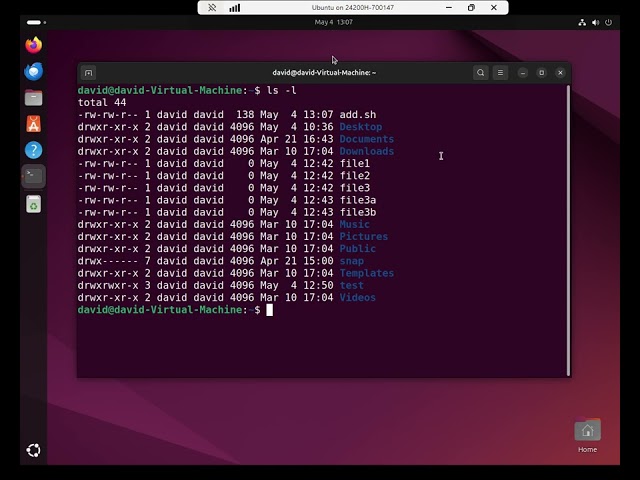Click the file3b entry
Image resolution: width=640 pixels, height=480 pixels.
(x=358, y=213)
